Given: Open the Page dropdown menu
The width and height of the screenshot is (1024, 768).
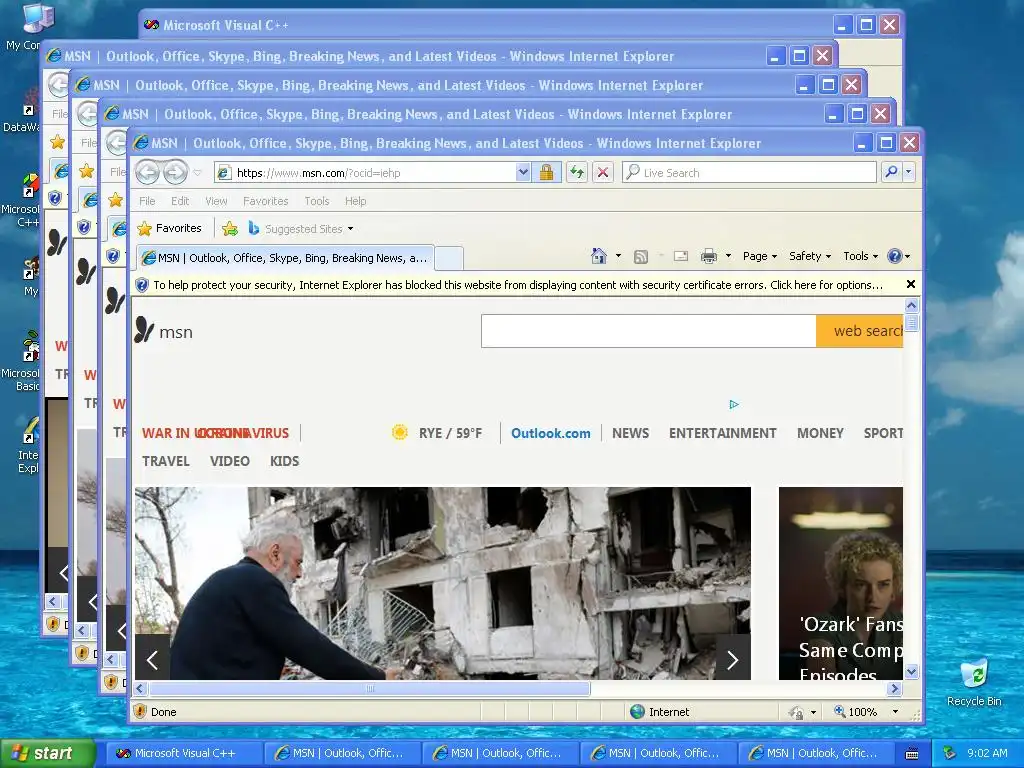Looking at the screenshot, I should 760,256.
